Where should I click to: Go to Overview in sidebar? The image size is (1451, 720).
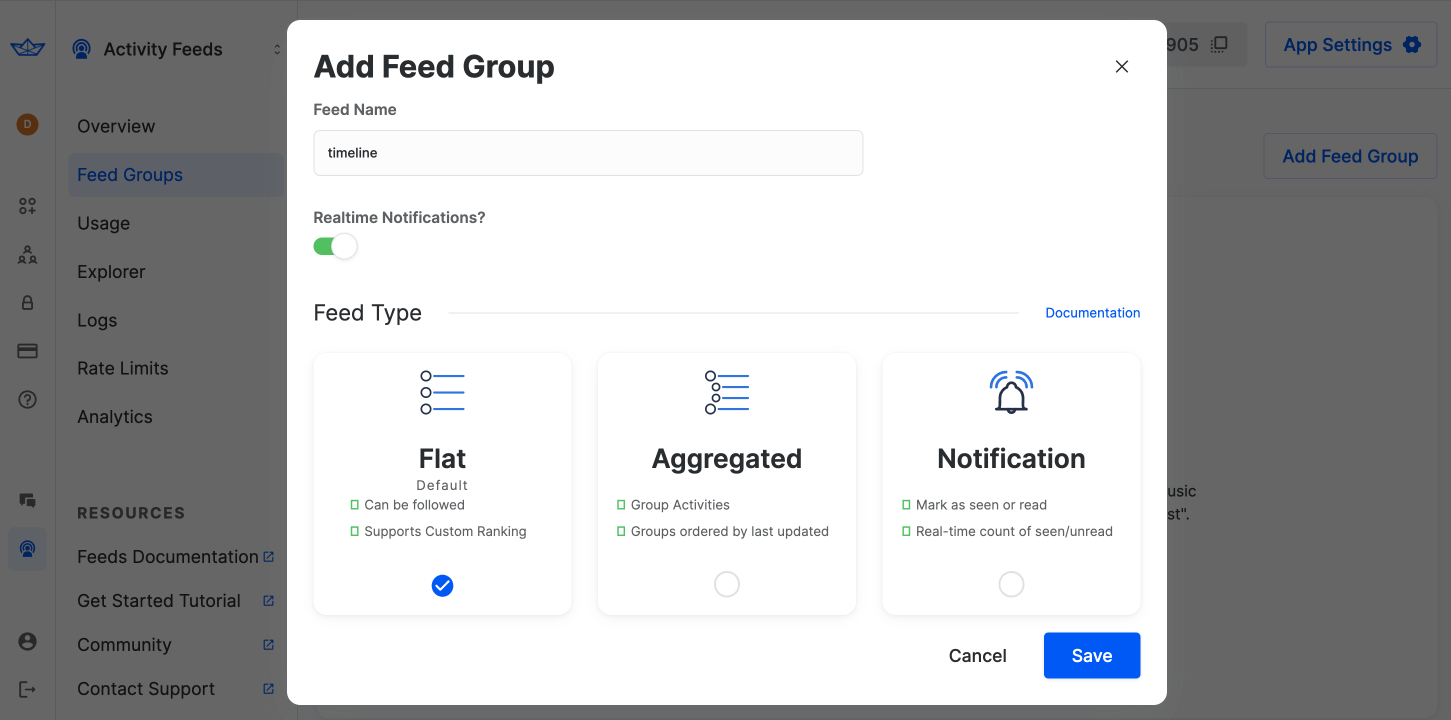point(116,126)
